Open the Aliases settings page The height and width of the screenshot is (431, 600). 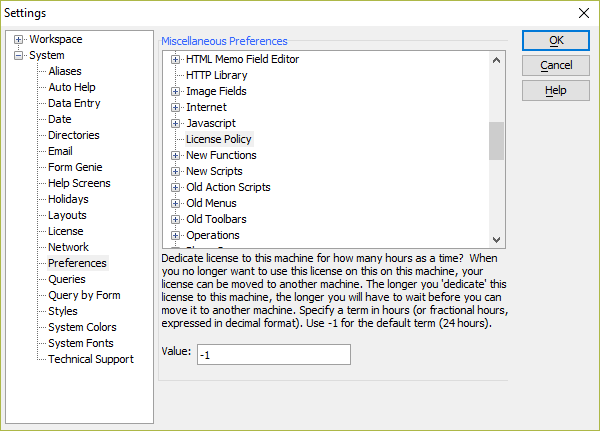coord(65,71)
